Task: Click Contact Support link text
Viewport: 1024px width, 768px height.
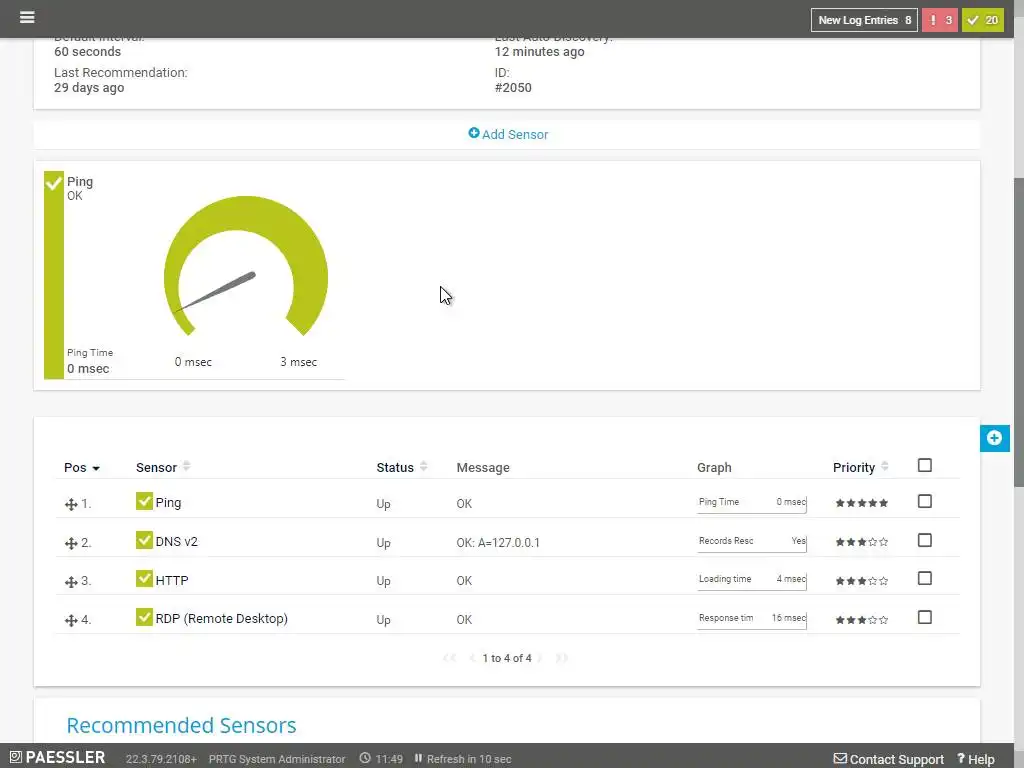Action: (897, 759)
